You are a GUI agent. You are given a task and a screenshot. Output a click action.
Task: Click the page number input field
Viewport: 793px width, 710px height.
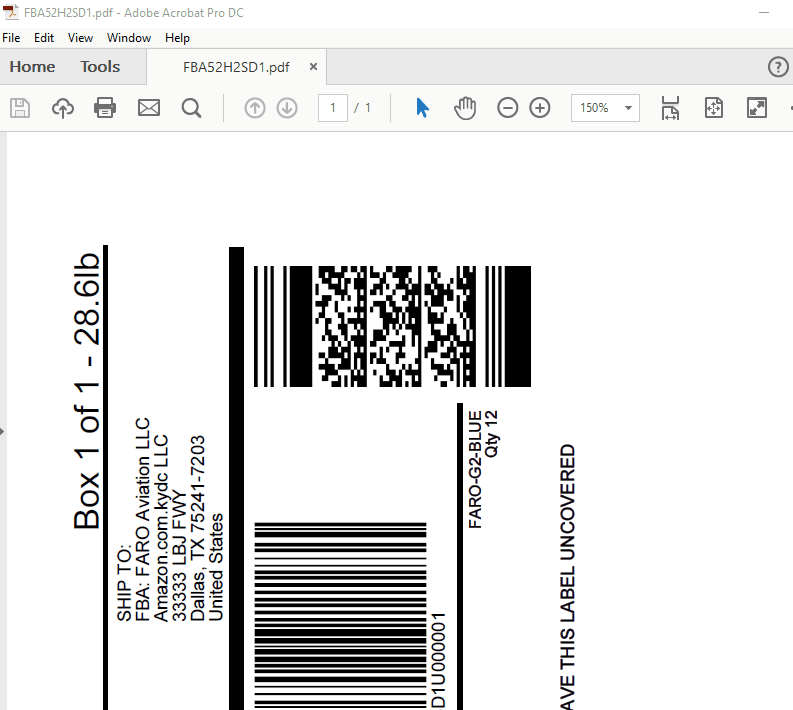click(x=333, y=108)
